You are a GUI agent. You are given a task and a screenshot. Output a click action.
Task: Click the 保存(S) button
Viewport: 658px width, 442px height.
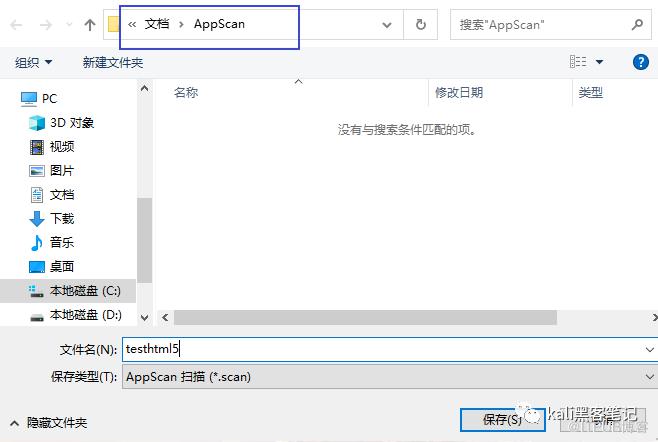tap(502, 419)
